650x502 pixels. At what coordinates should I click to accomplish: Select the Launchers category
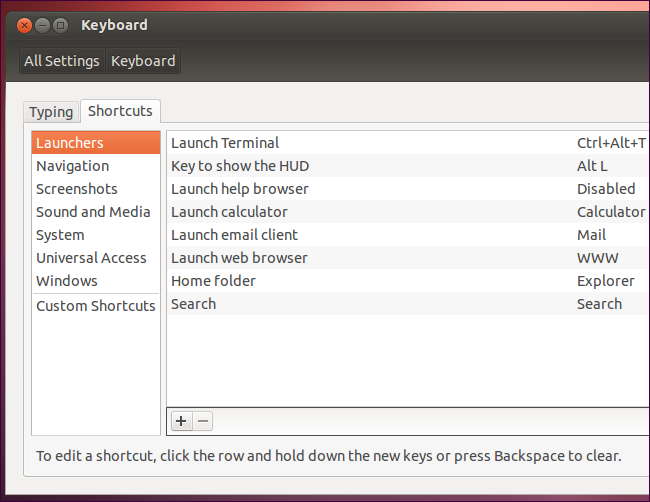[x=96, y=143]
